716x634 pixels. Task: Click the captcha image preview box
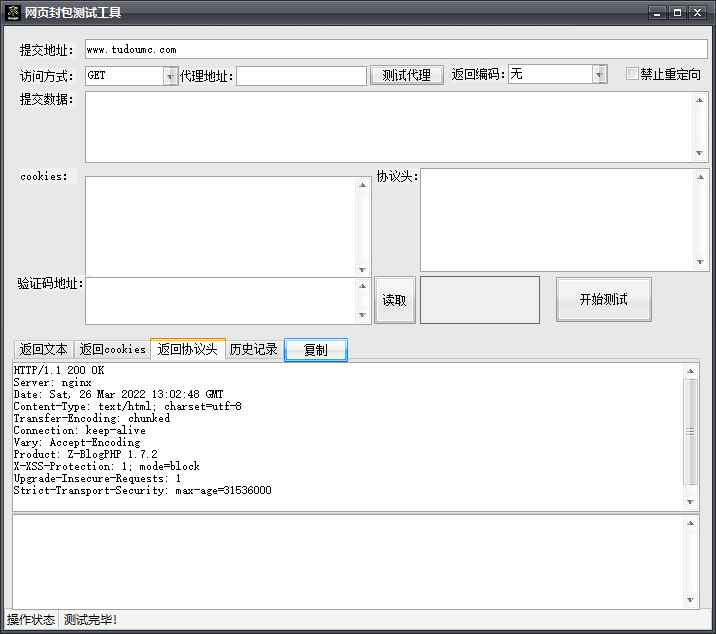click(479, 300)
